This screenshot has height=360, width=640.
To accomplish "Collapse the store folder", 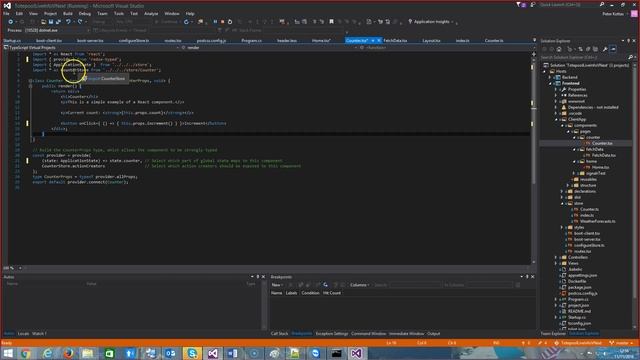I will [x=562, y=203].
